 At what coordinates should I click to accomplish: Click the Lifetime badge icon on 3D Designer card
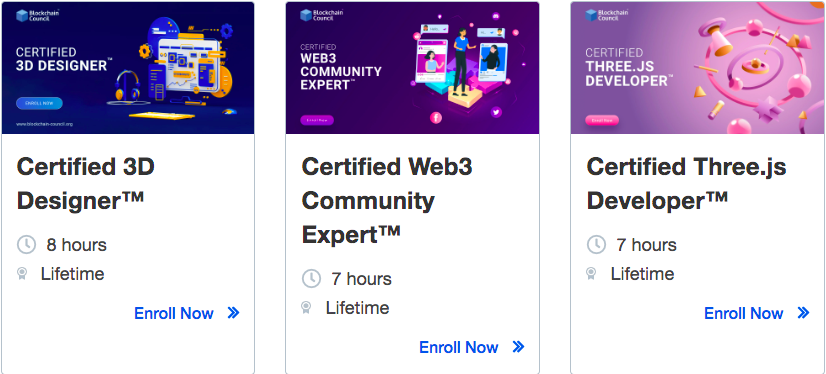(22, 274)
